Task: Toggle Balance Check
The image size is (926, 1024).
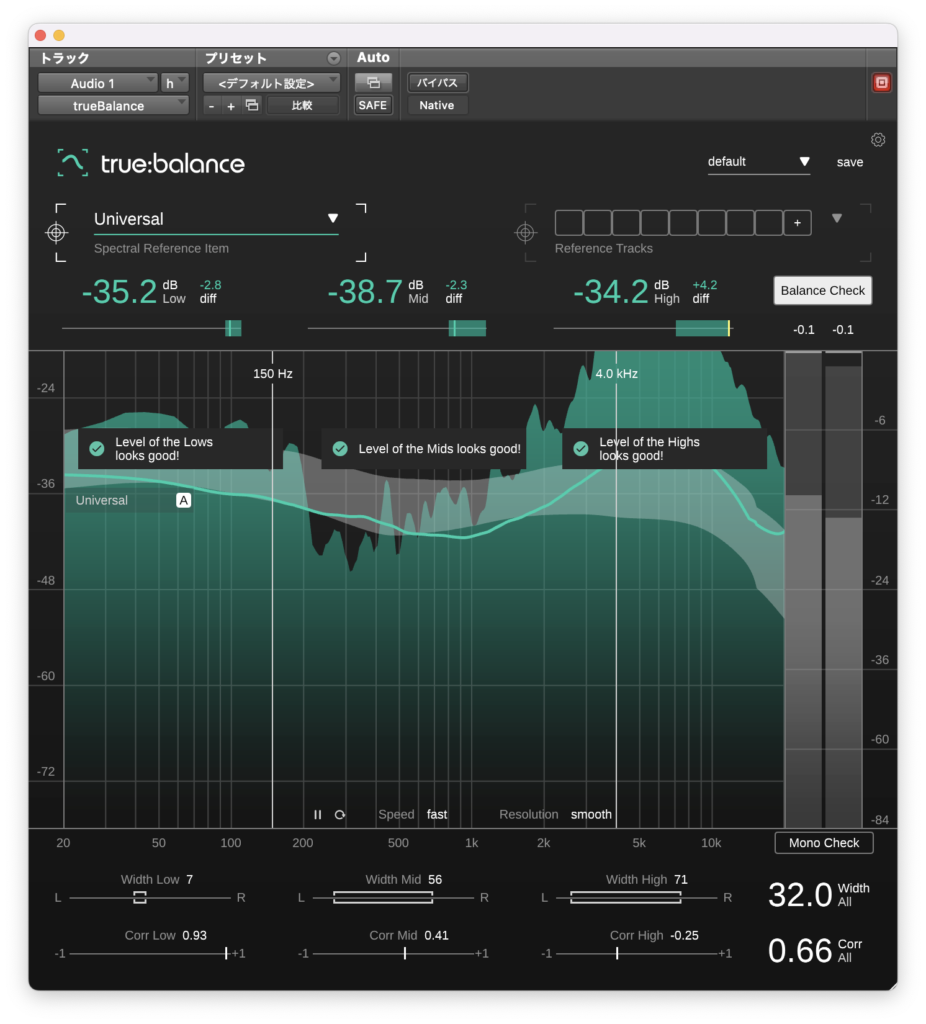Action: point(822,291)
